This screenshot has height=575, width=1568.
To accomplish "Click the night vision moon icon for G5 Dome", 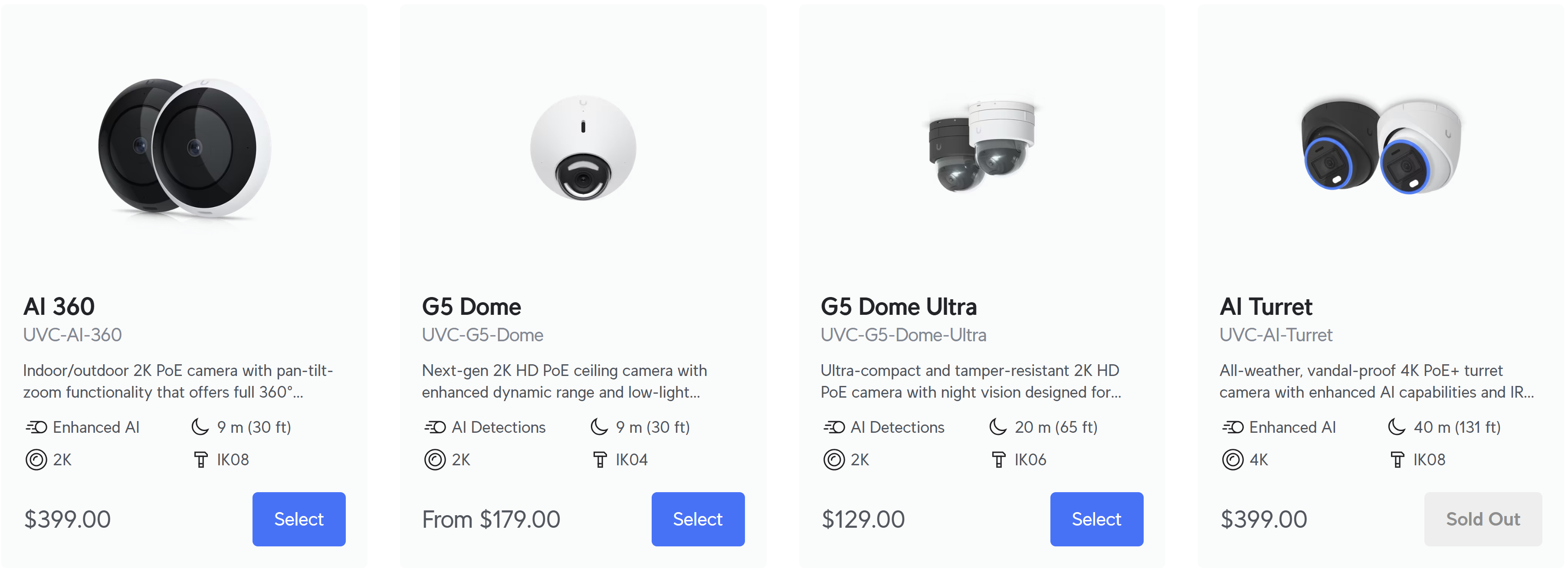I will [x=599, y=427].
